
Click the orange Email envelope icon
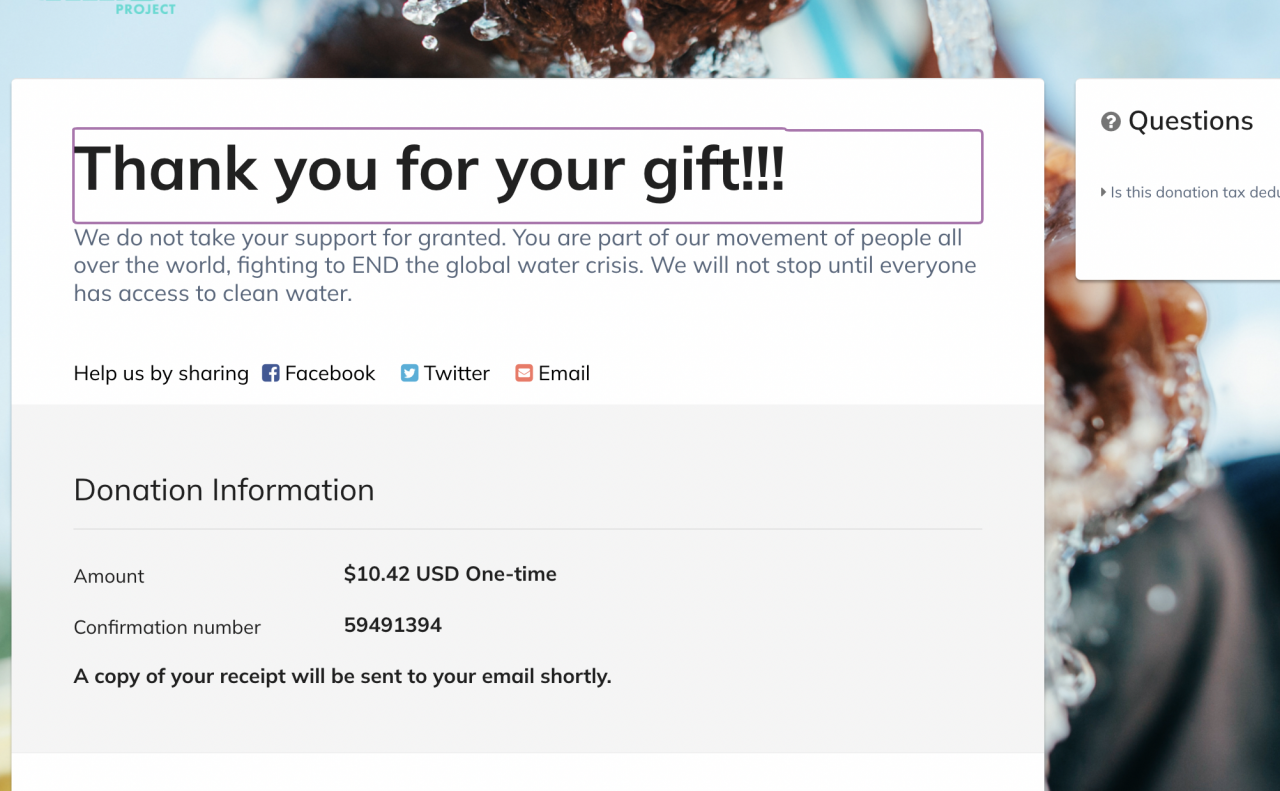[x=524, y=373]
